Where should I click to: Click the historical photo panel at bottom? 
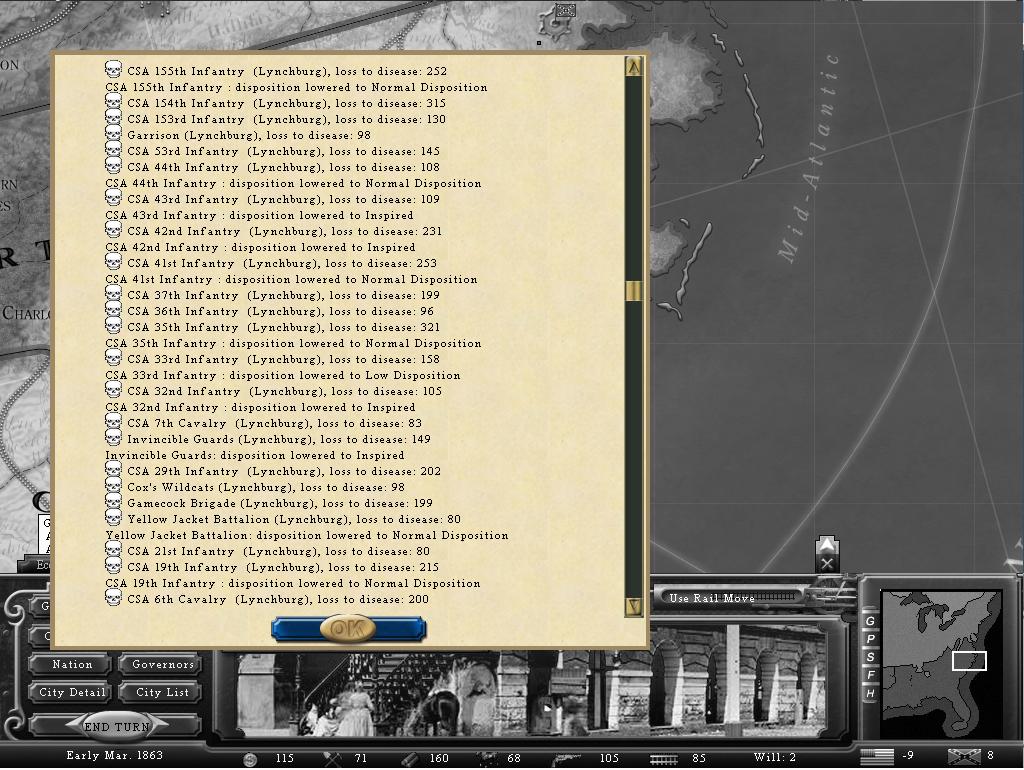[531, 682]
